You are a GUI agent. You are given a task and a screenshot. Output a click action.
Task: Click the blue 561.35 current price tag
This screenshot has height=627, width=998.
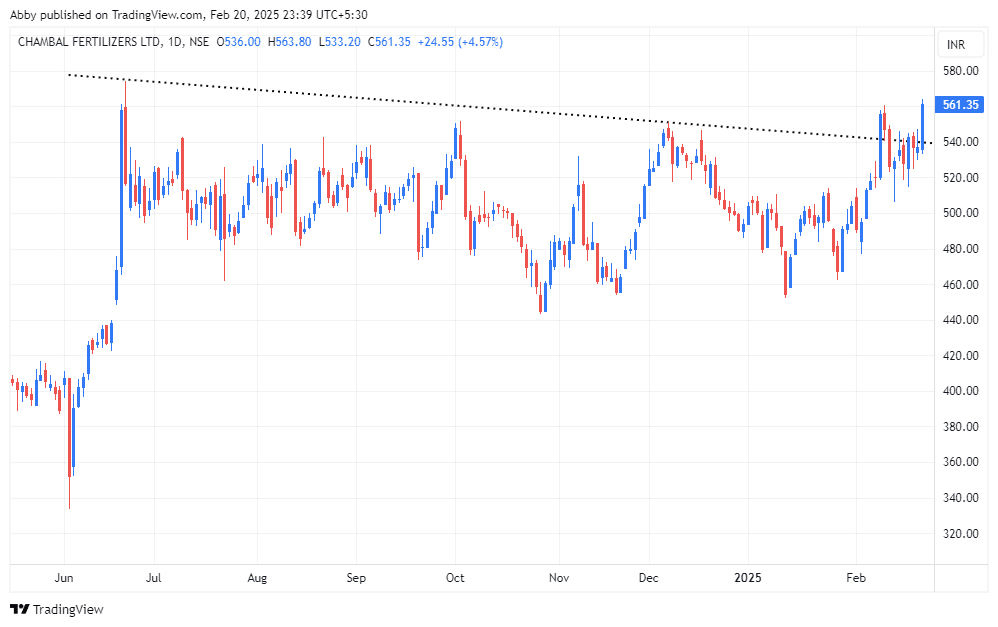[x=959, y=104]
